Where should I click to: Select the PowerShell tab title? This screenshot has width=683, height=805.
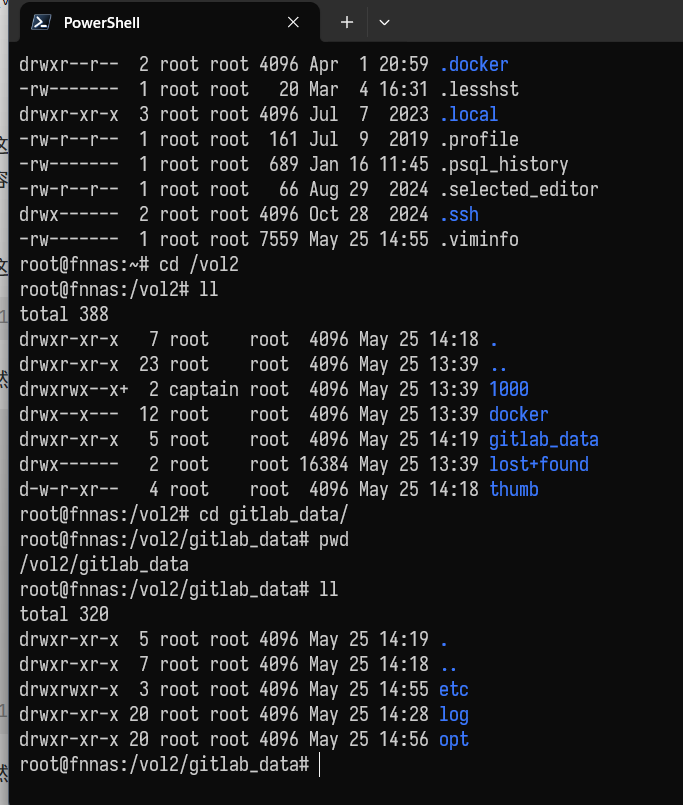[x=102, y=23]
